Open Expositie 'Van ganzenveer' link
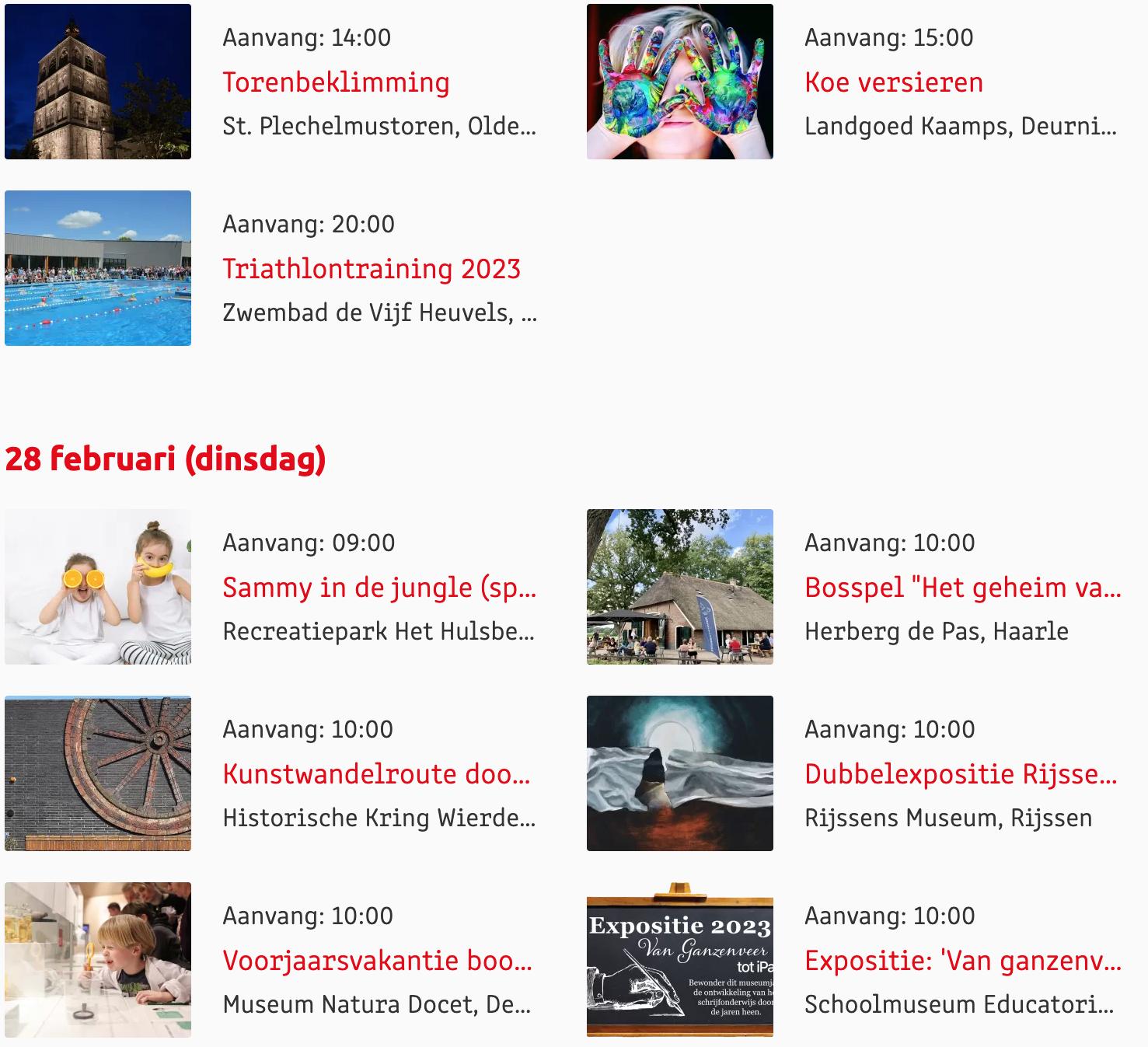The width and height of the screenshot is (1148, 1047). 963,961
